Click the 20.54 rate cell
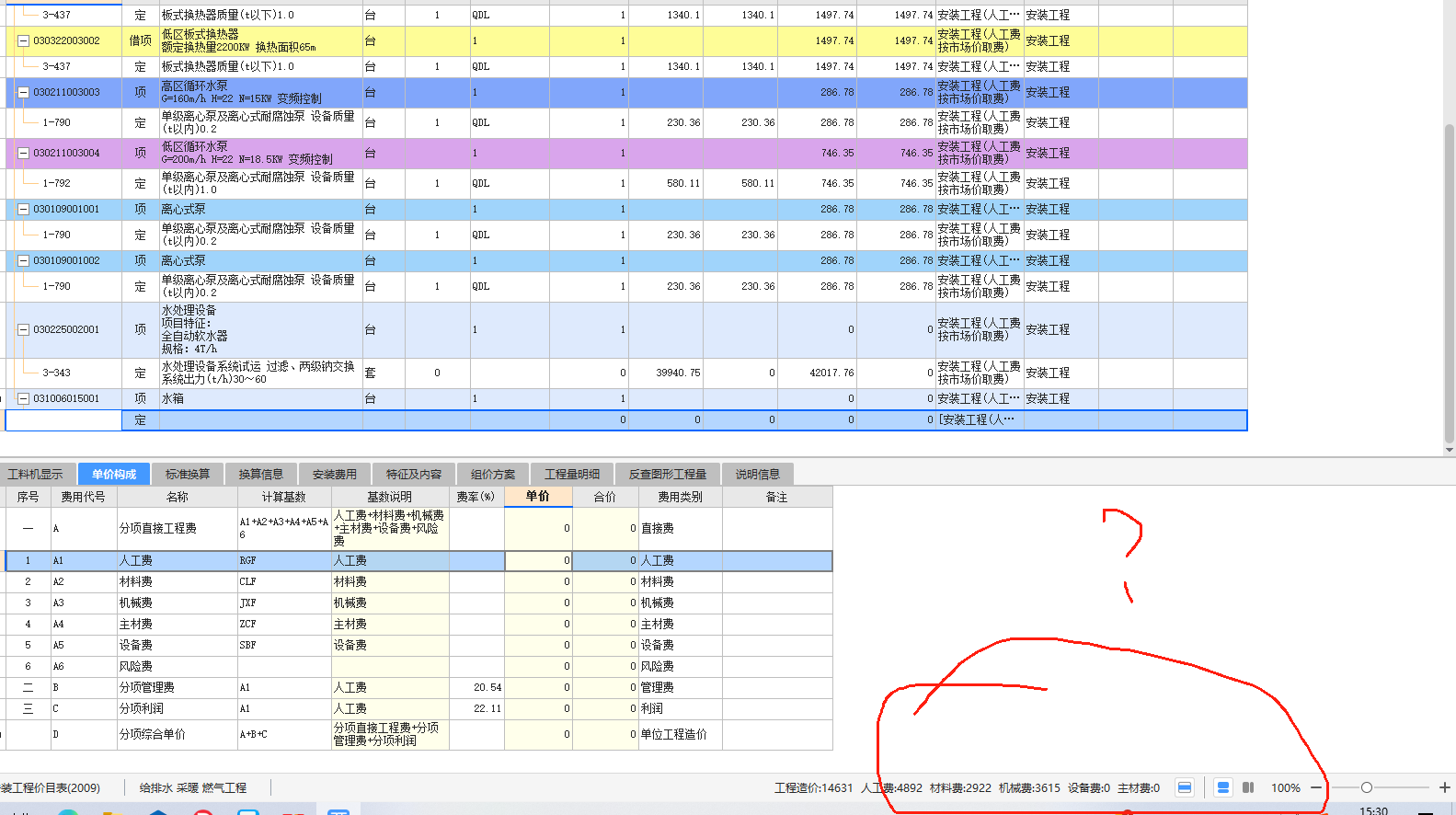 [x=476, y=687]
